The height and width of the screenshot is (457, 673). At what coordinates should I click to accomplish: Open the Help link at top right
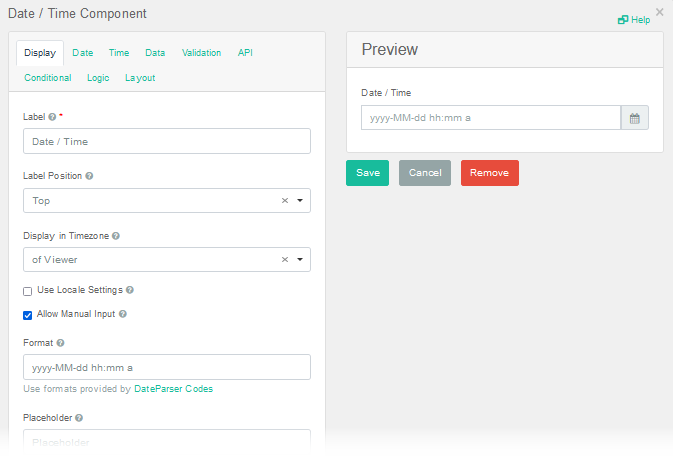(634, 19)
